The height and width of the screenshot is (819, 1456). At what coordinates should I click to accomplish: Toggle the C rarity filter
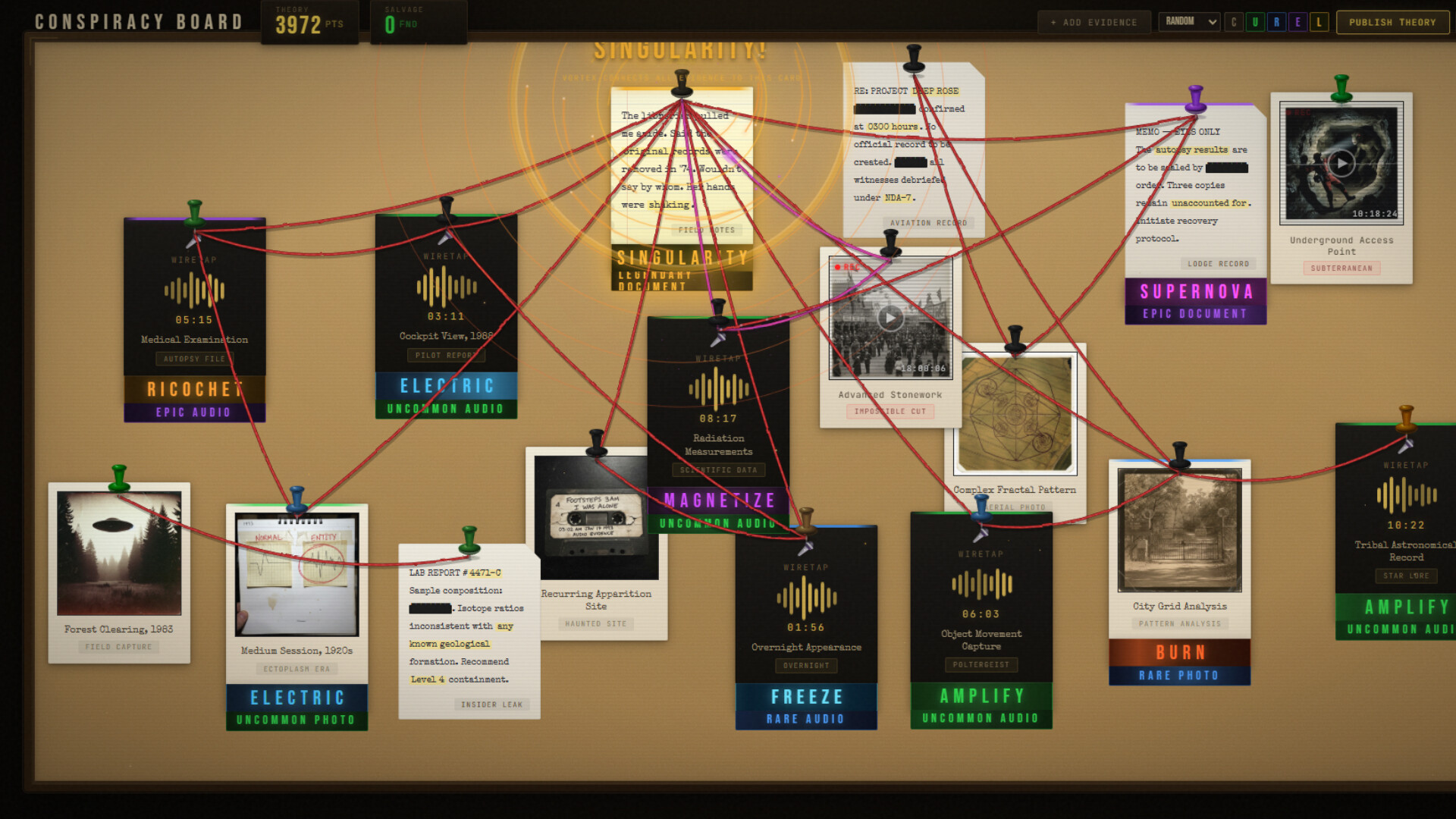[x=1234, y=22]
